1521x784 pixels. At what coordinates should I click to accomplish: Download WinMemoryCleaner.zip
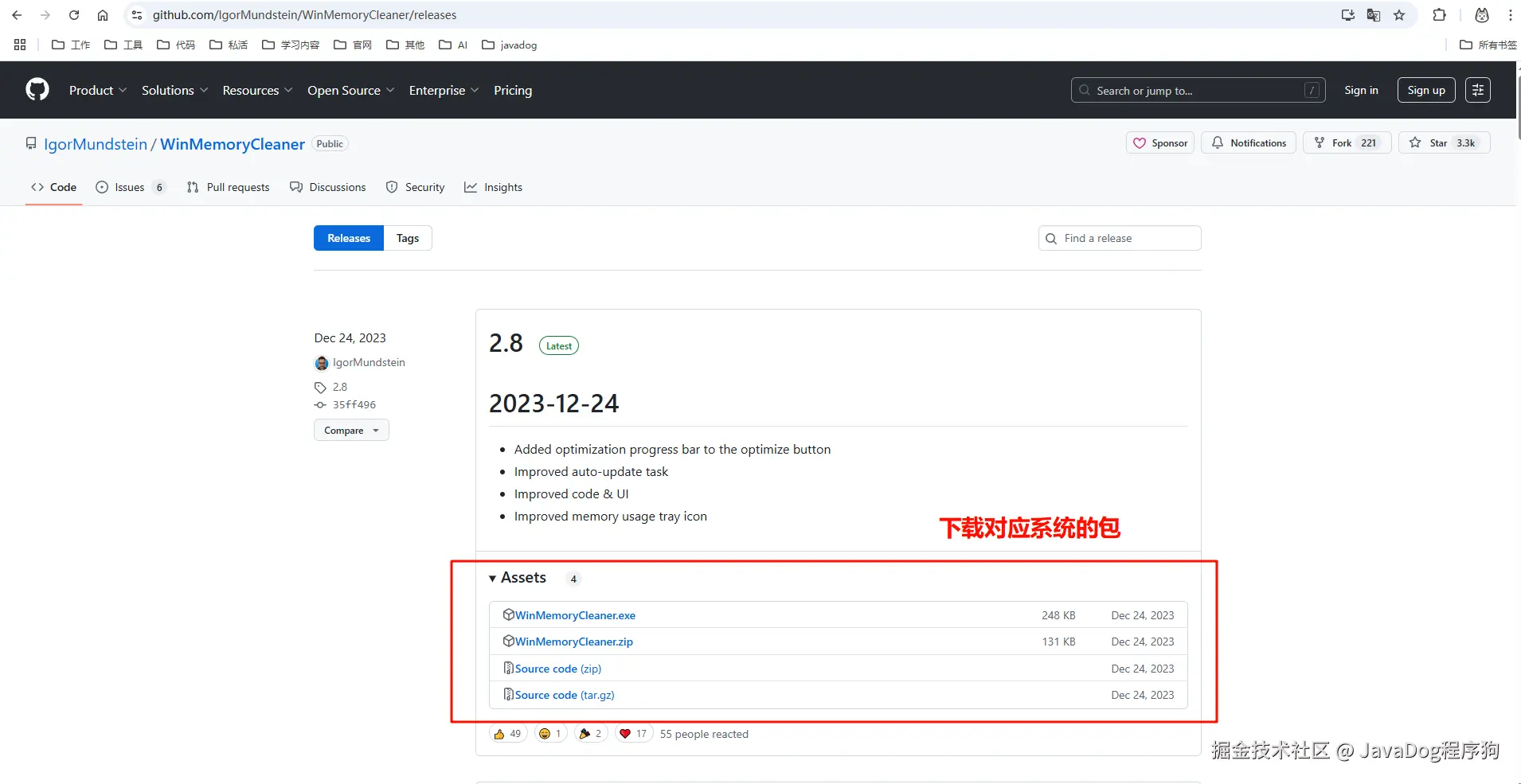coord(574,642)
